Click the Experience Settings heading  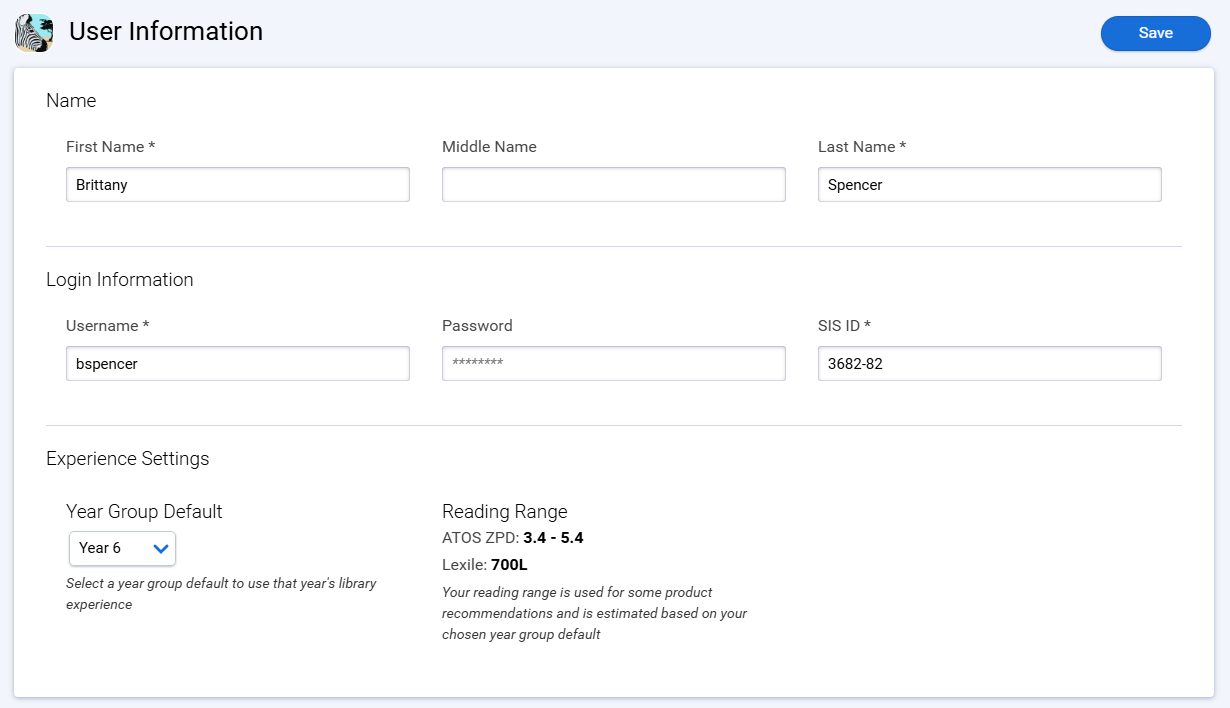click(128, 458)
